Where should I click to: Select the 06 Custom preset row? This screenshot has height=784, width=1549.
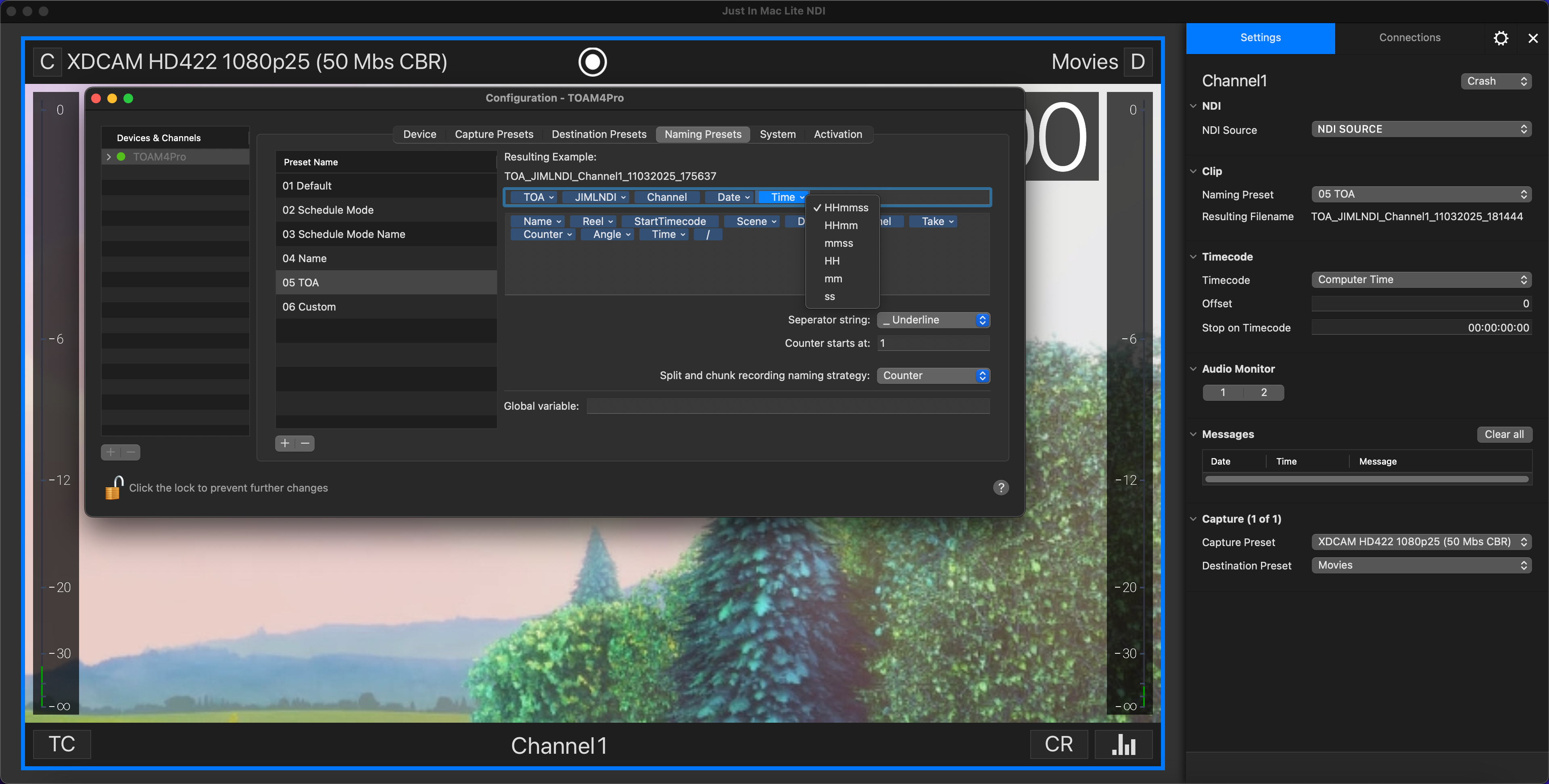pos(386,307)
